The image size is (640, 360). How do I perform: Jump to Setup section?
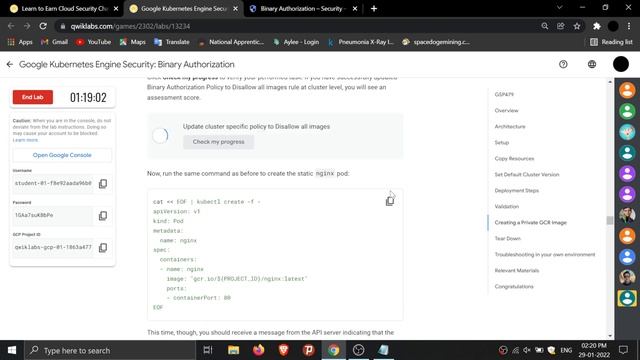coord(502,142)
